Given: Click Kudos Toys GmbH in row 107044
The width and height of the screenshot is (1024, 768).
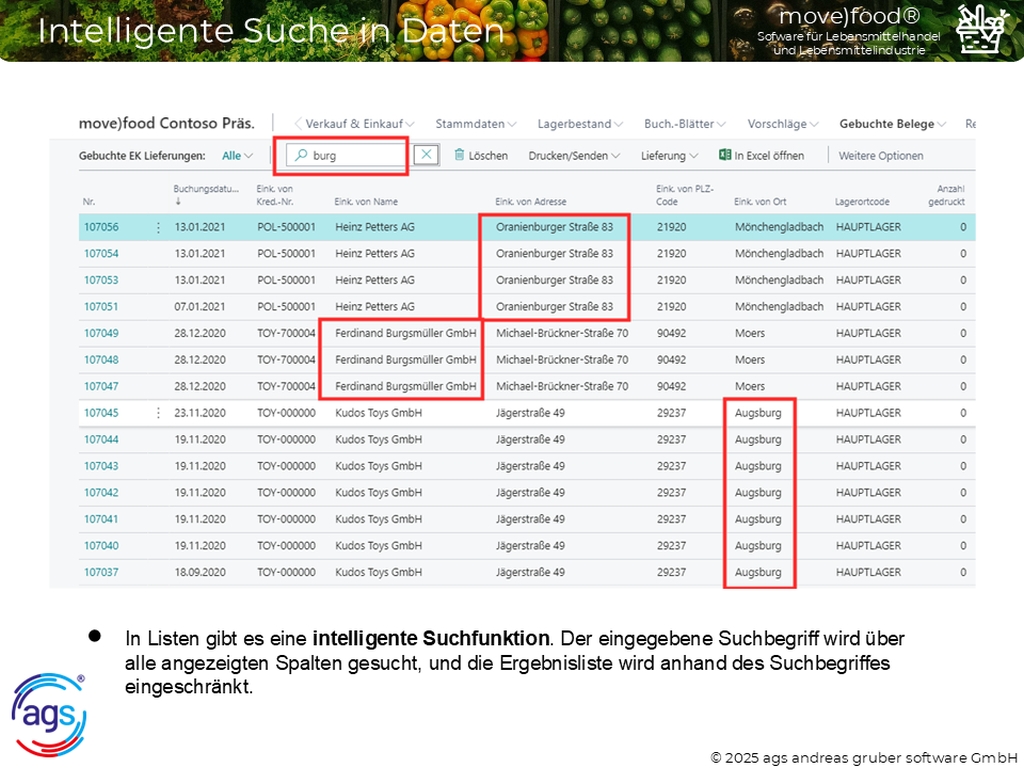Looking at the screenshot, I should [379, 440].
